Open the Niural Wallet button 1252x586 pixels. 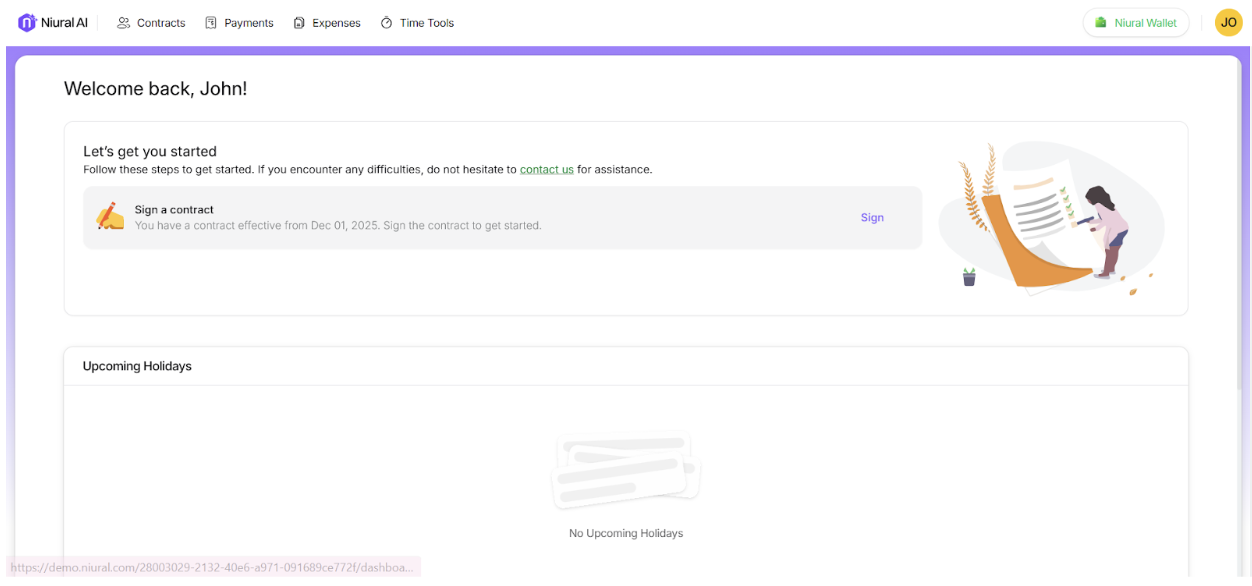tap(1136, 23)
